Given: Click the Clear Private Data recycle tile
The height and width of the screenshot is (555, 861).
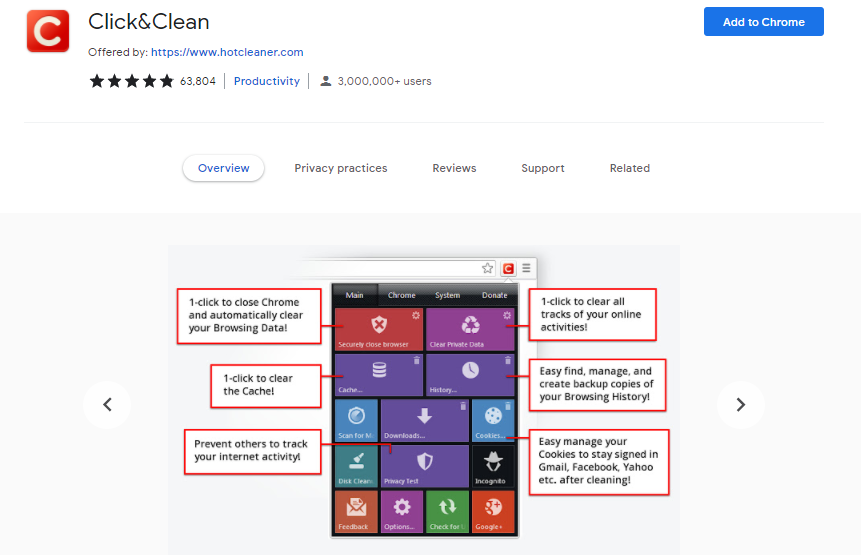Looking at the screenshot, I should click(470, 329).
